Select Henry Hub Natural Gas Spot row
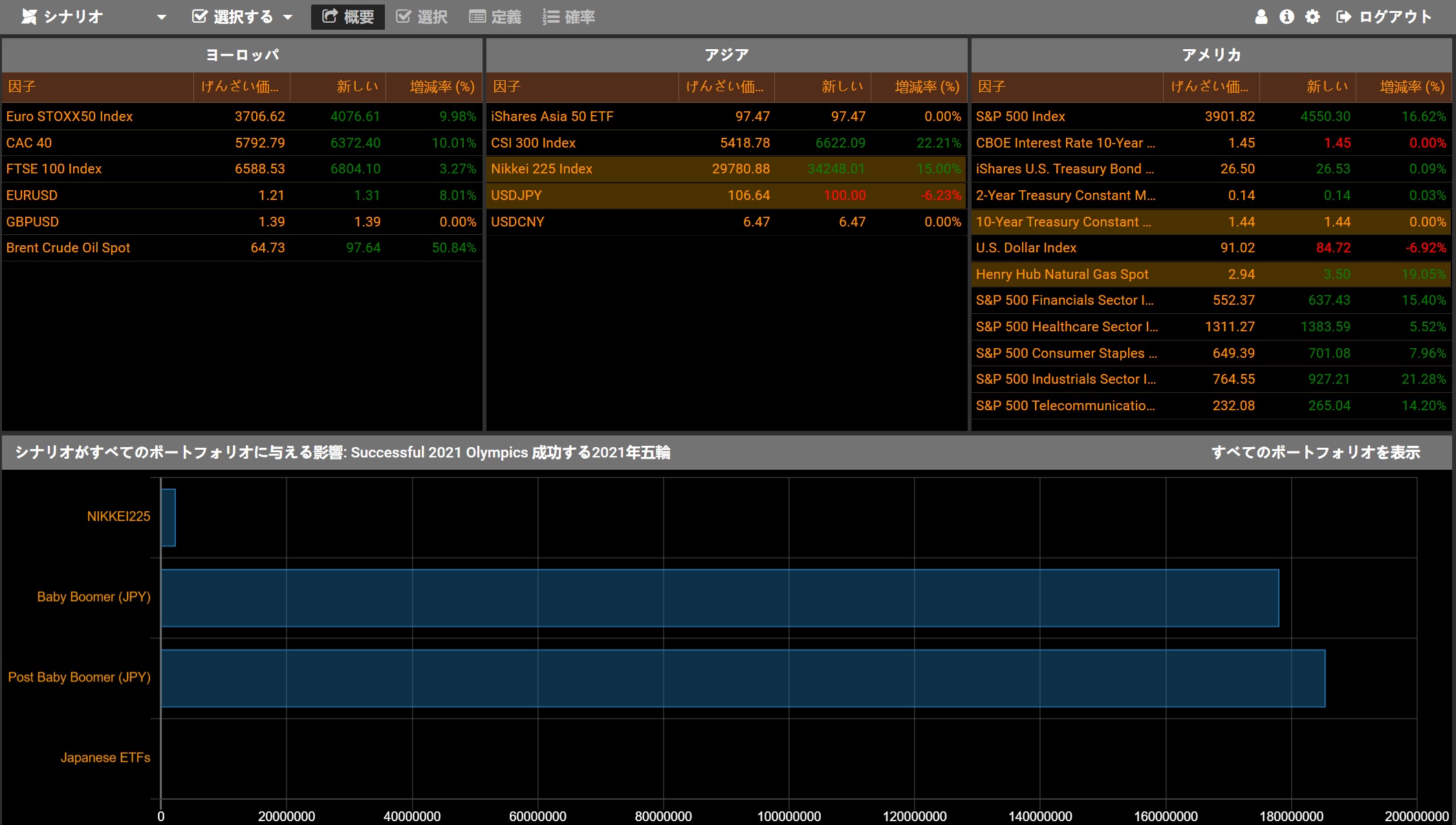The height and width of the screenshot is (825, 1456). click(x=1211, y=274)
